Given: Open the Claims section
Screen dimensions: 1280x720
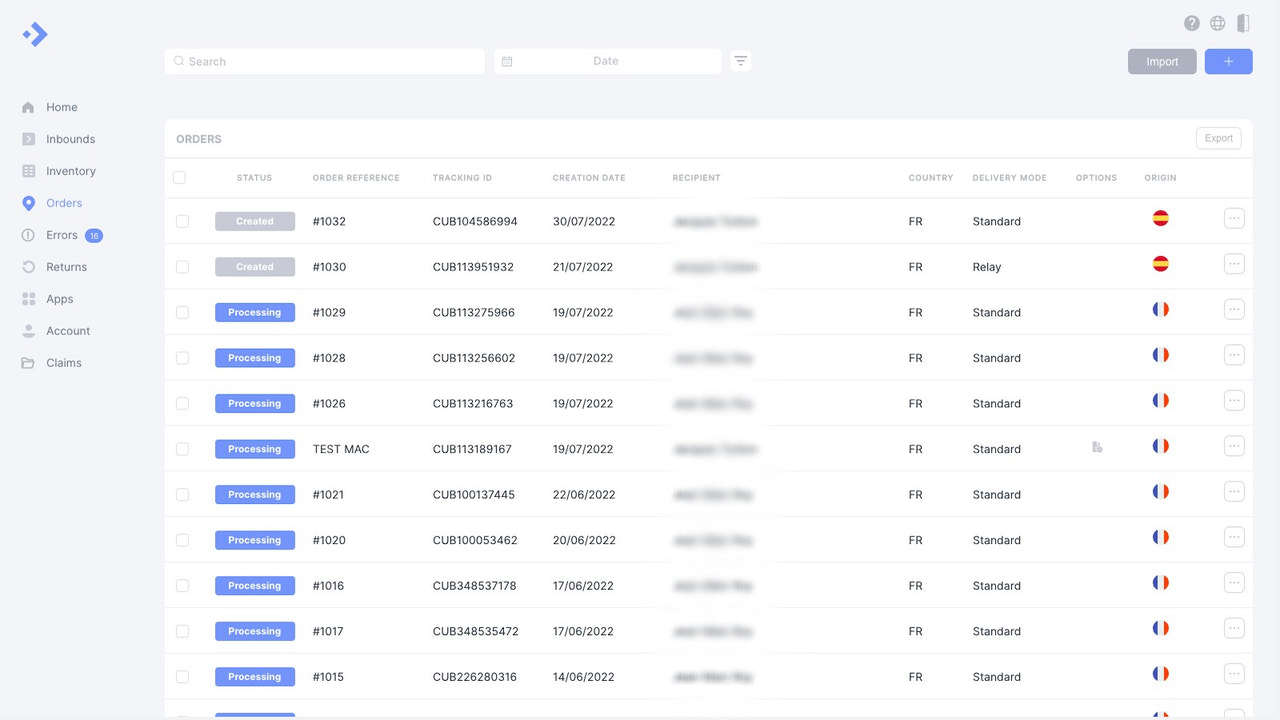Looking at the screenshot, I should pyautogui.click(x=66, y=363).
